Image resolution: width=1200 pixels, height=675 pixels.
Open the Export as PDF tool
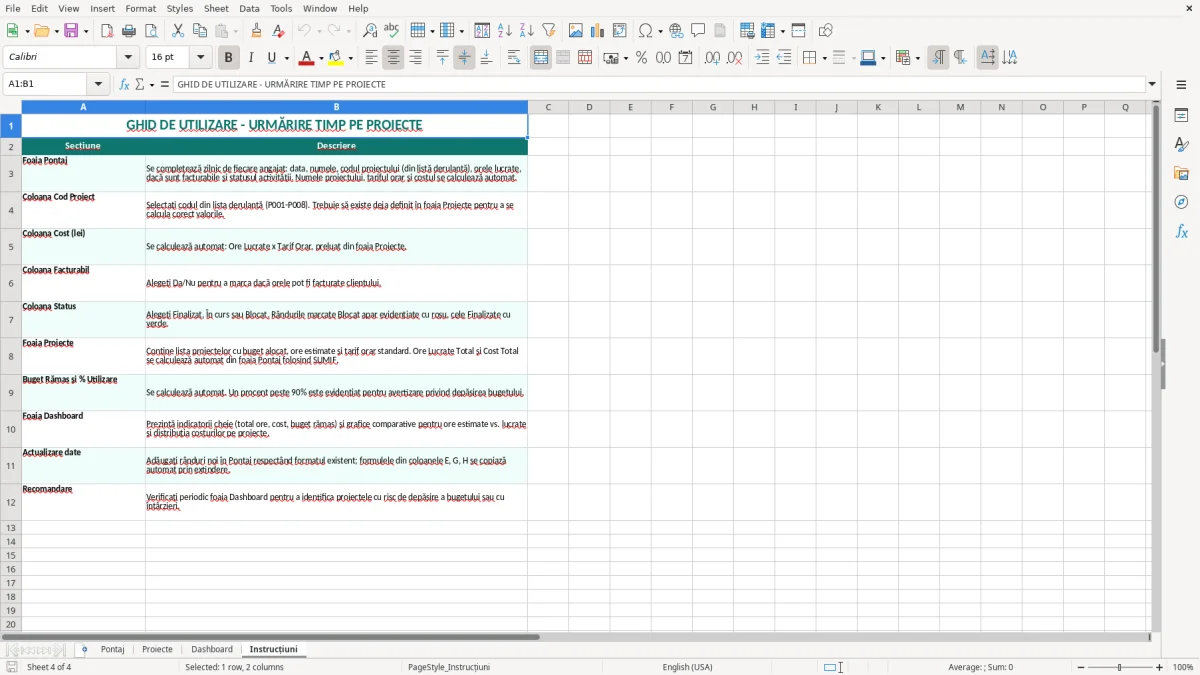pyautogui.click(x=107, y=31)
